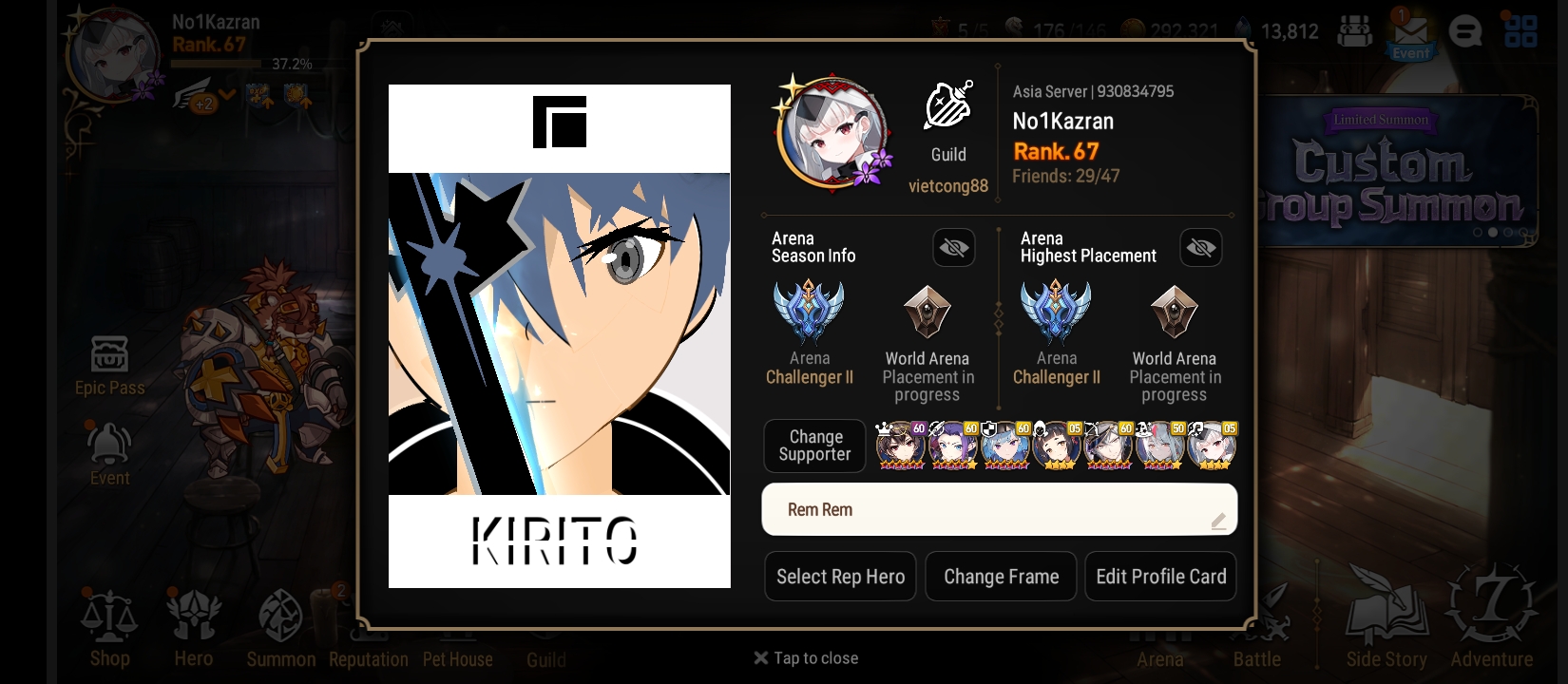Click the World Arena badge under Season Info
The width and height of the screenshot is (1568, 684).
pyautogui.click(x=927, y=312)
